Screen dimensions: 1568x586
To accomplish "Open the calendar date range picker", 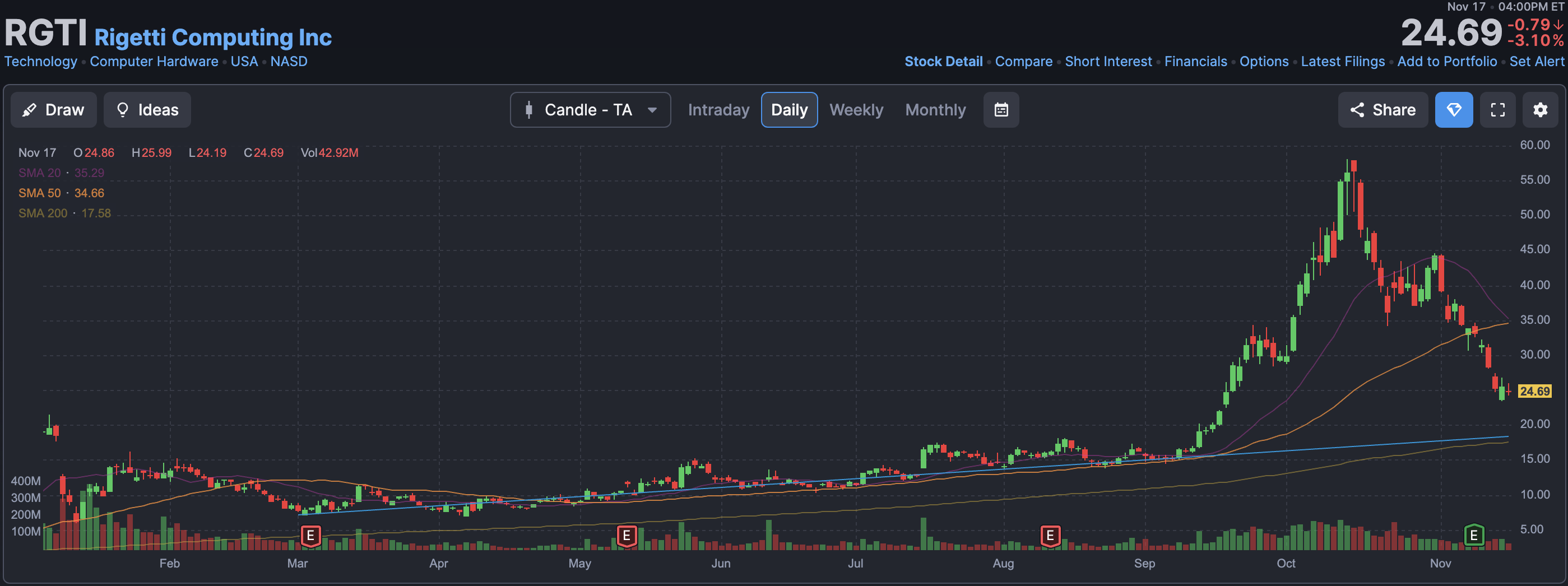I will pyautogui.click(x=1001, y=110).
